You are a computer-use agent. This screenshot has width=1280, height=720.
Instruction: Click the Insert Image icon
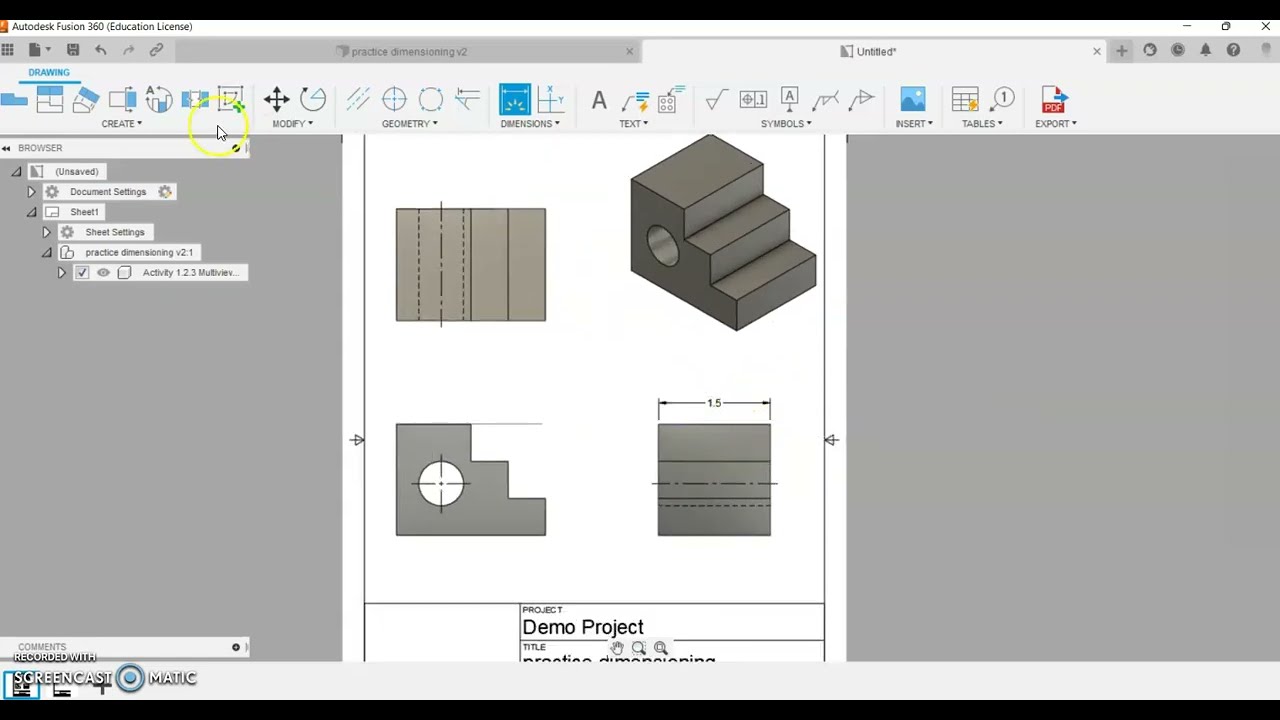913,99
